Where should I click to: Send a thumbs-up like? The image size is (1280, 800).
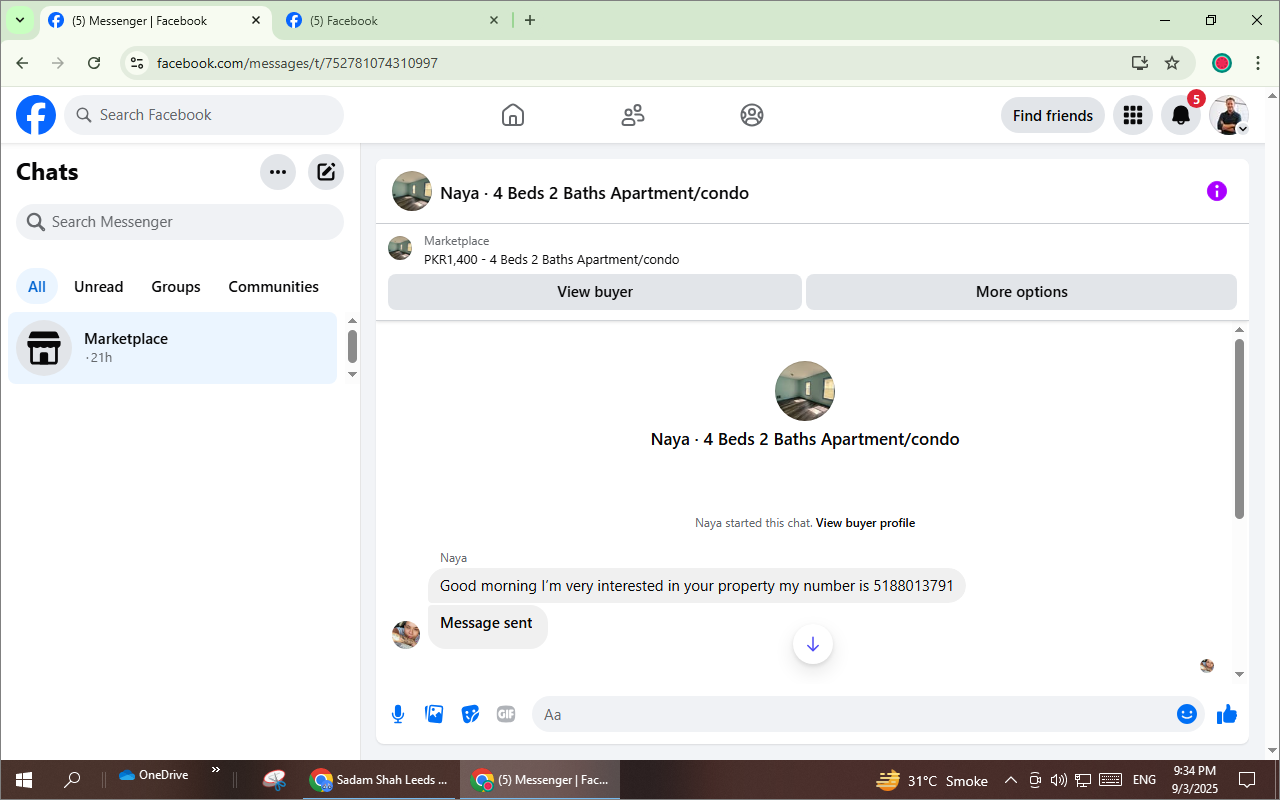click(x=1227, y=714)
